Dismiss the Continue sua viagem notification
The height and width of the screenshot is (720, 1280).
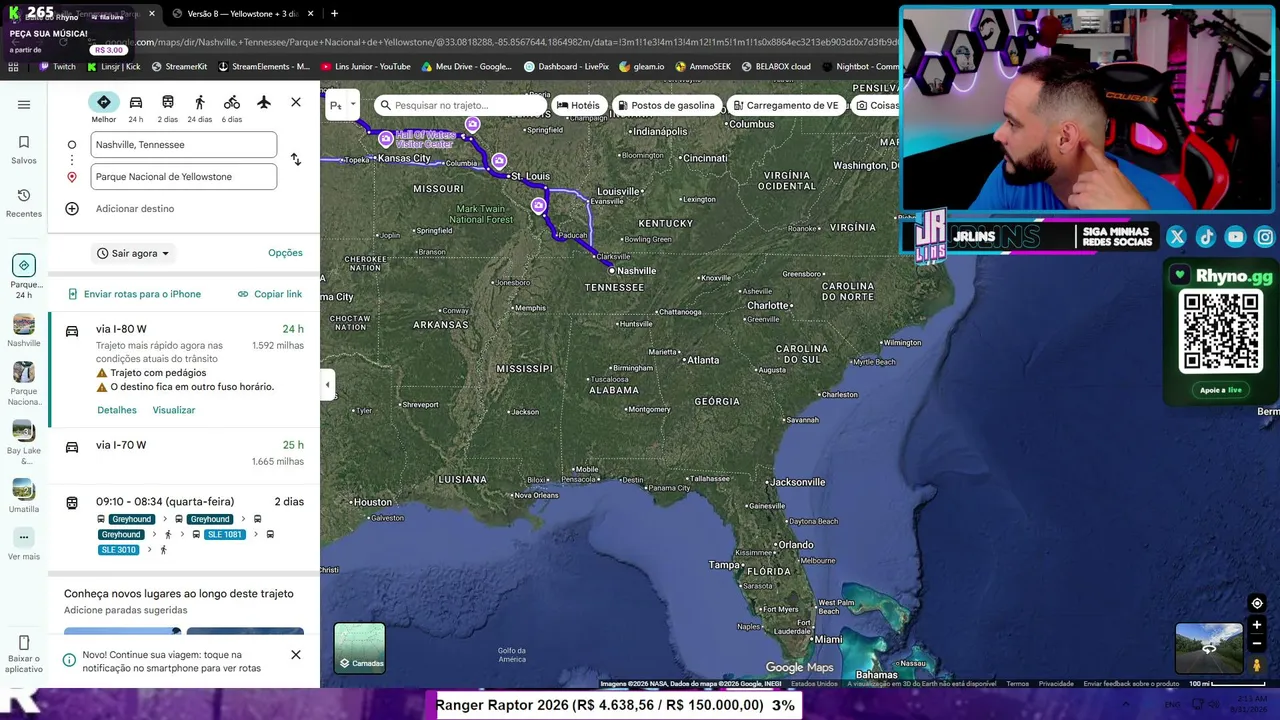click(296, 655)
